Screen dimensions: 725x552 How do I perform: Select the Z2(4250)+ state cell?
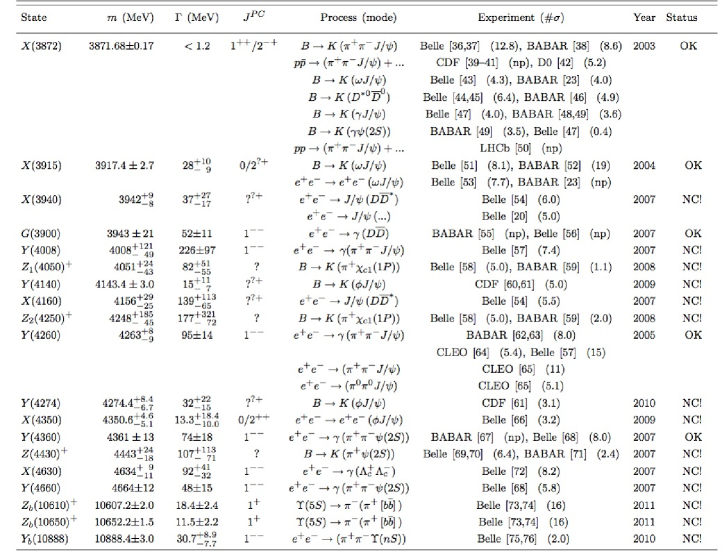point(46,318)
